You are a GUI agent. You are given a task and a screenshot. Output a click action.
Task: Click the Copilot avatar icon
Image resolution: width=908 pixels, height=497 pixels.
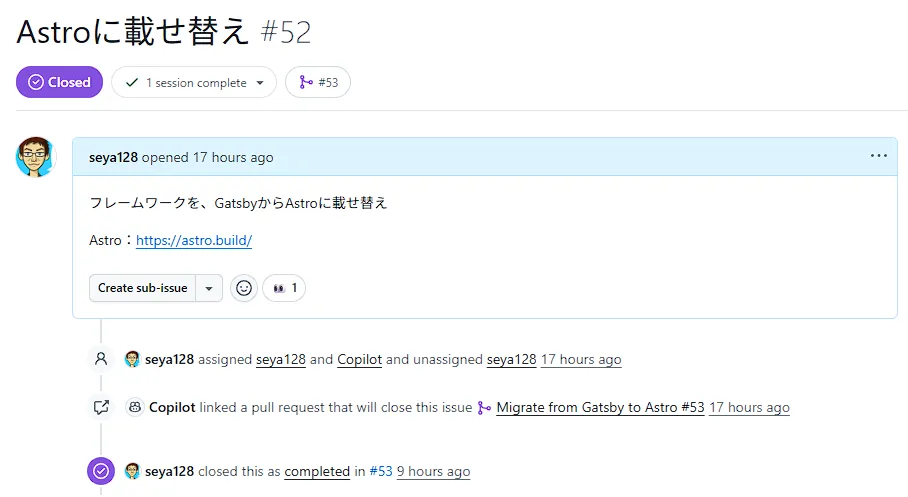pyautogui.click(x=135, y=407)
